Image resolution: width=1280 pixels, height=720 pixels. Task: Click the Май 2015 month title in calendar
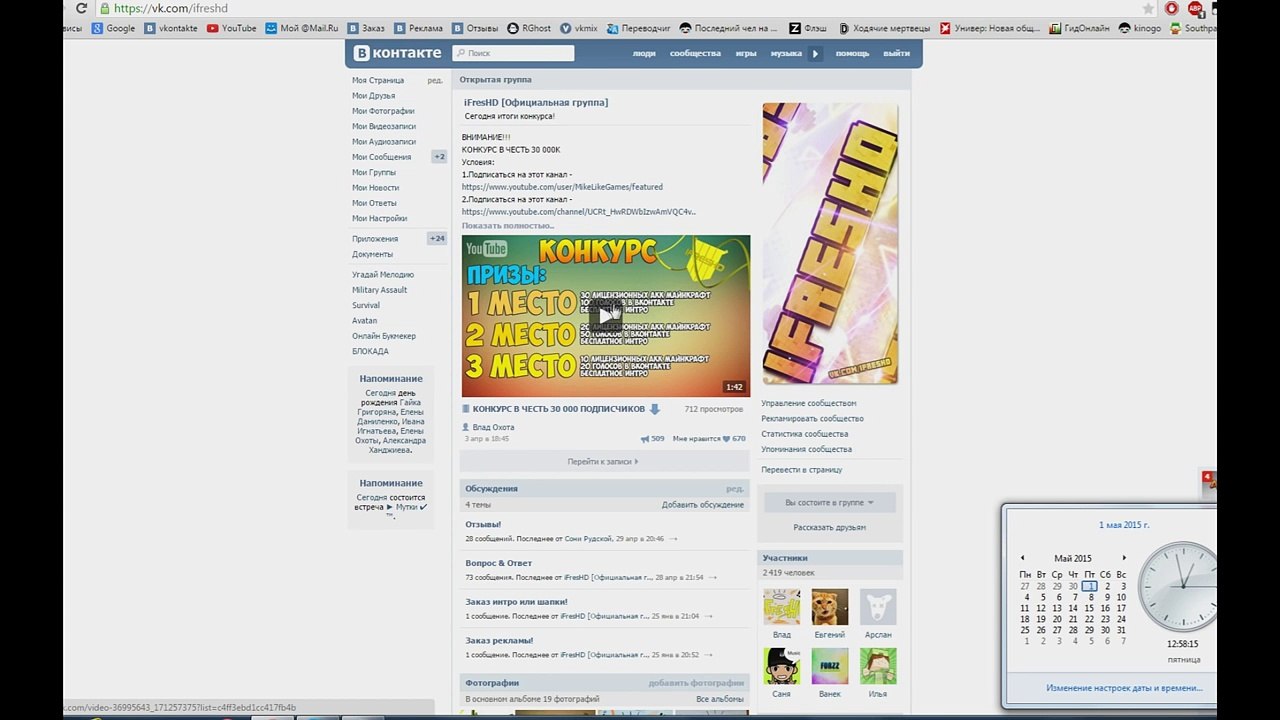(1073, 558)
